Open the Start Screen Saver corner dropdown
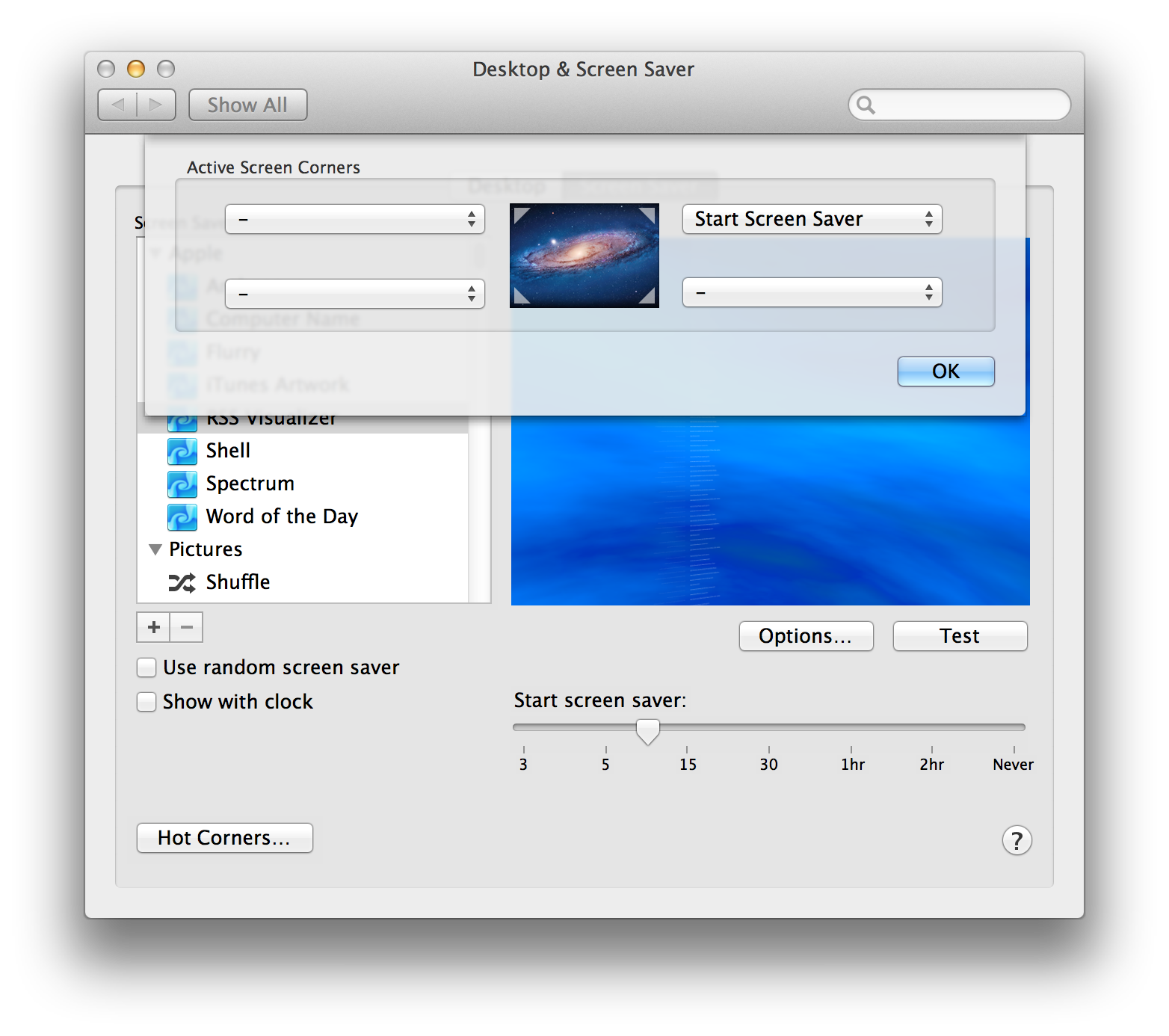The image size is (1169, 1036). pyautogui.click(x=812, y=219)
